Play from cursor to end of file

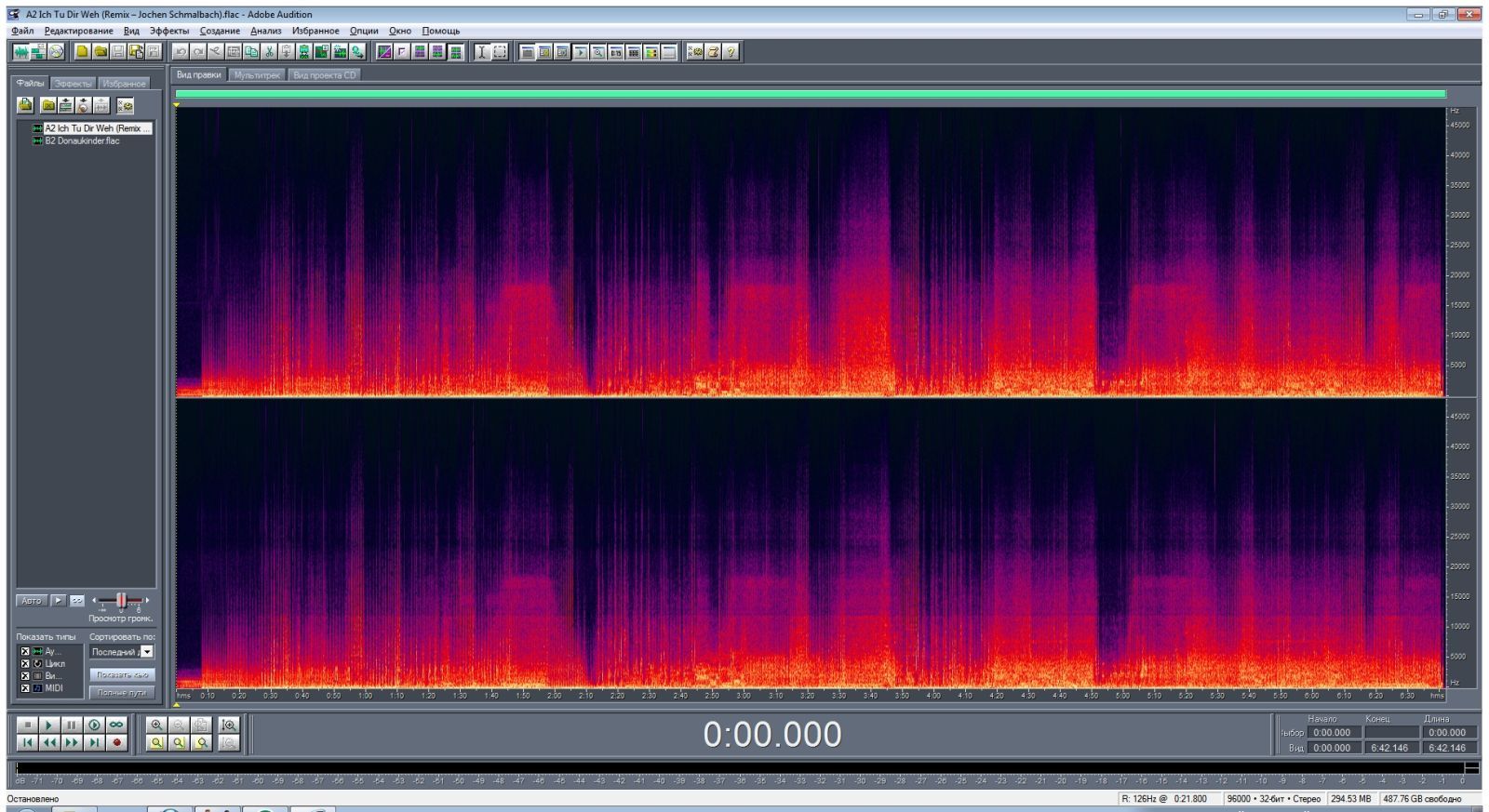click(94, 725)
